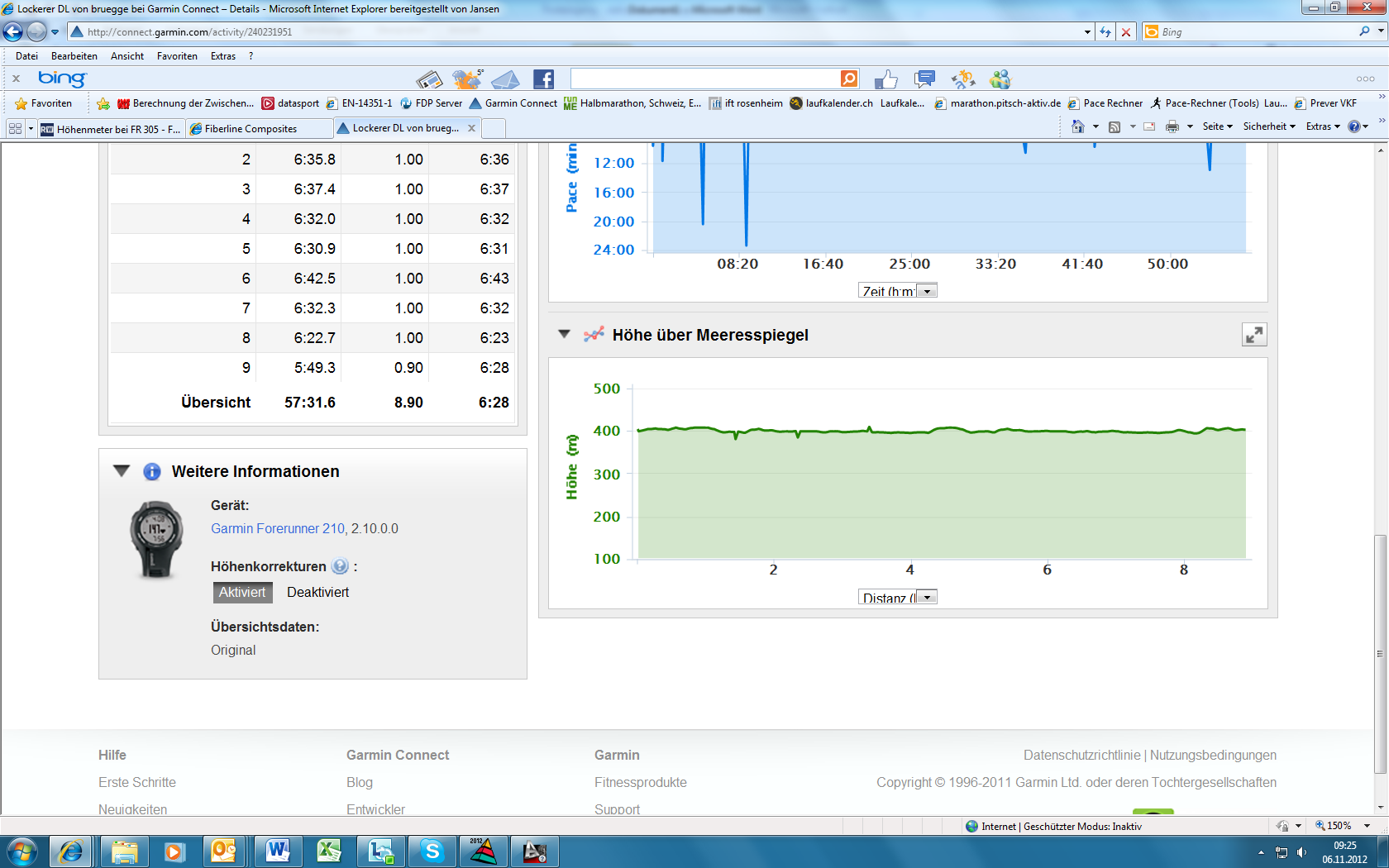
Task: Collapse the Weitere Informationen section
Action: (x=122, y=471)
